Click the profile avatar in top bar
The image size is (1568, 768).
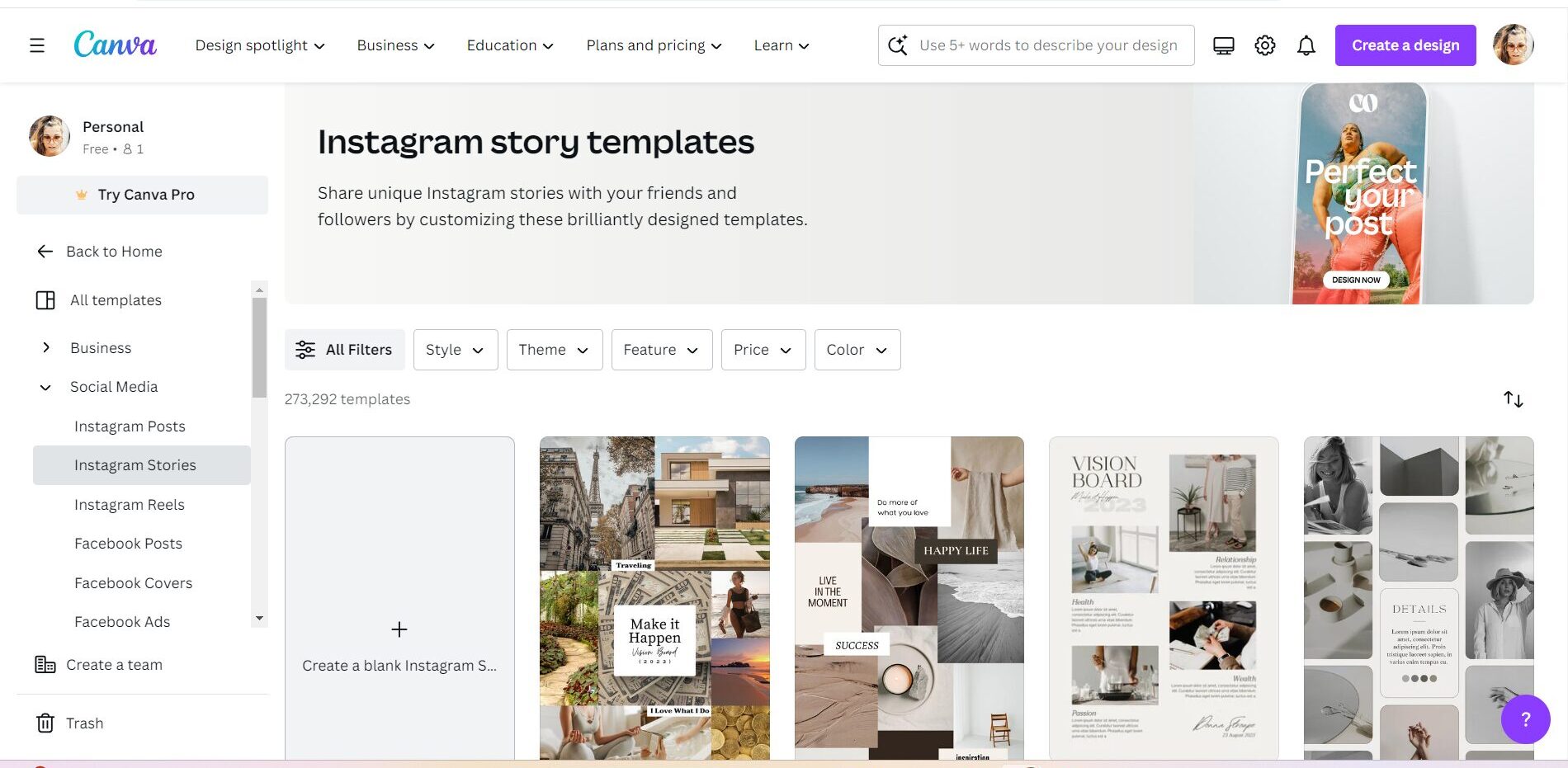(1514, 45)
